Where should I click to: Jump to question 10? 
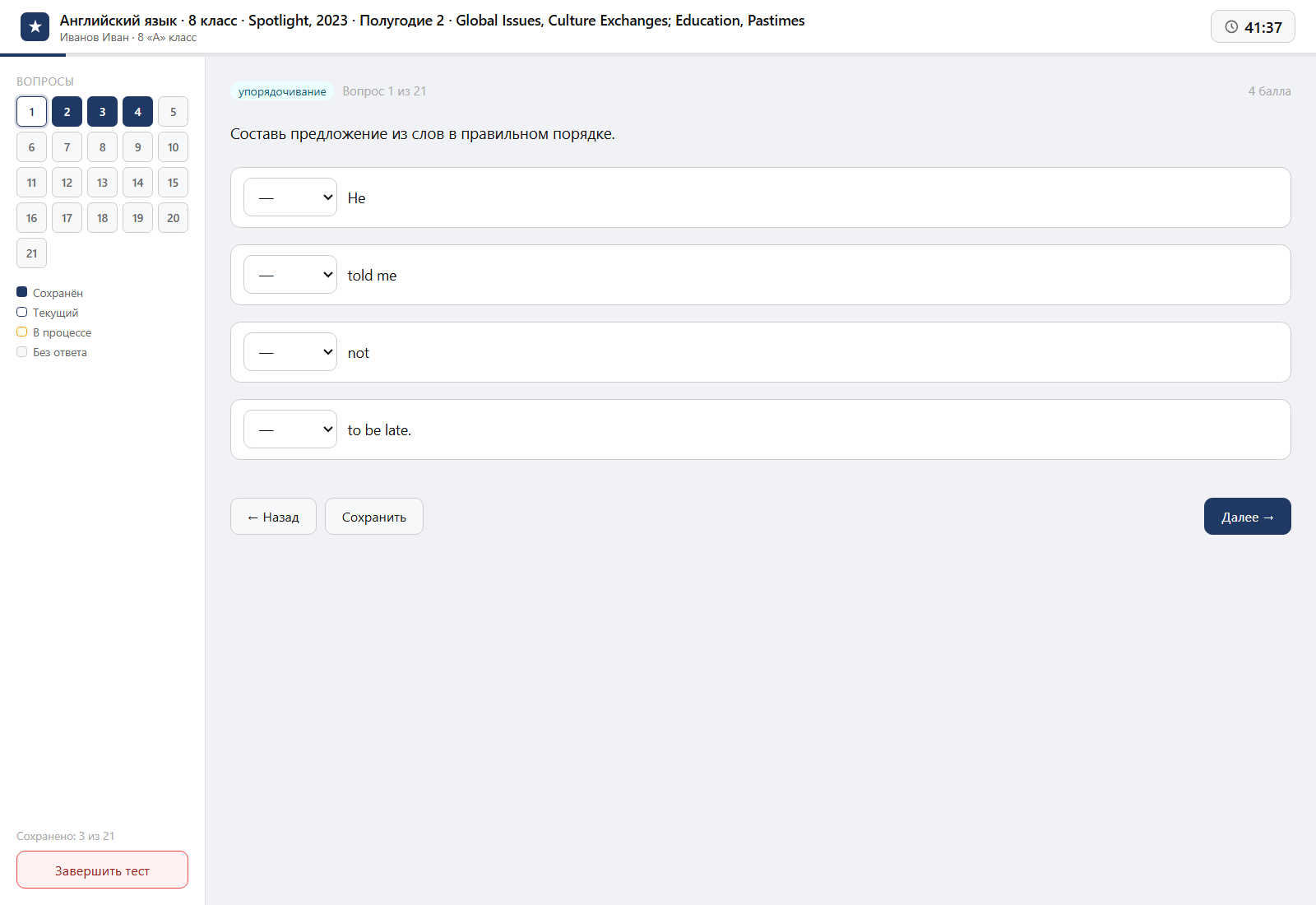[x=173, y=147]
